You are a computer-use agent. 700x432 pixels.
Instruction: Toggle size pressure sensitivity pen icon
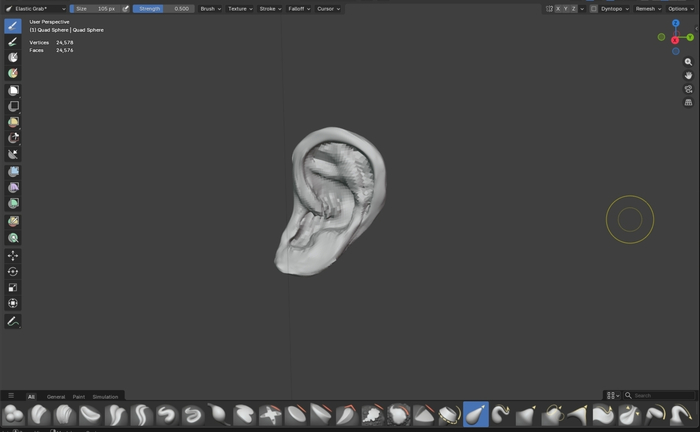pos(125,8)
